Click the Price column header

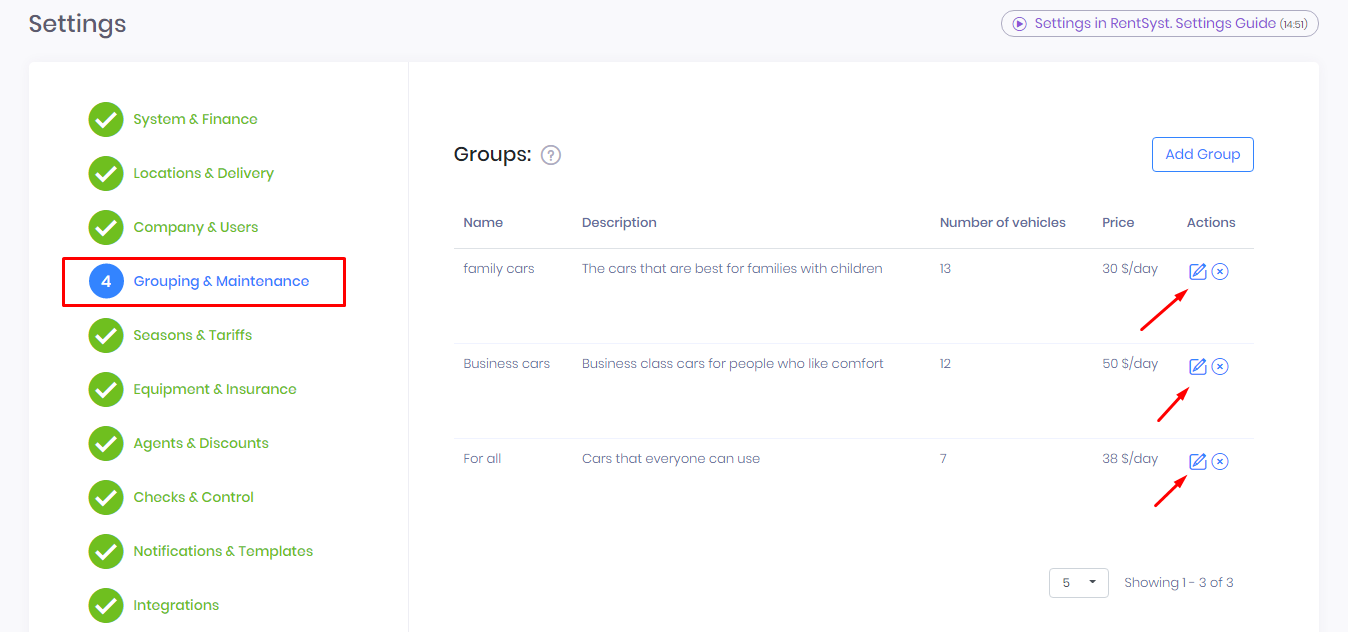point(1118,222)
